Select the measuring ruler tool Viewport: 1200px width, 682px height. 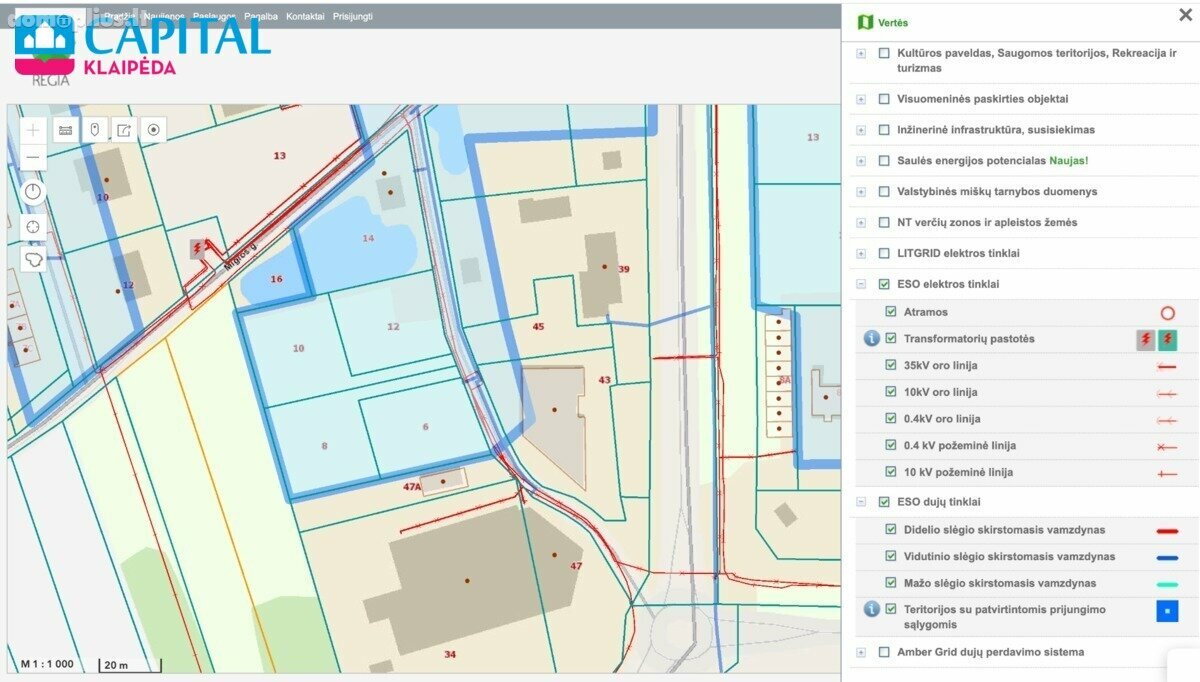pos(66,130)
